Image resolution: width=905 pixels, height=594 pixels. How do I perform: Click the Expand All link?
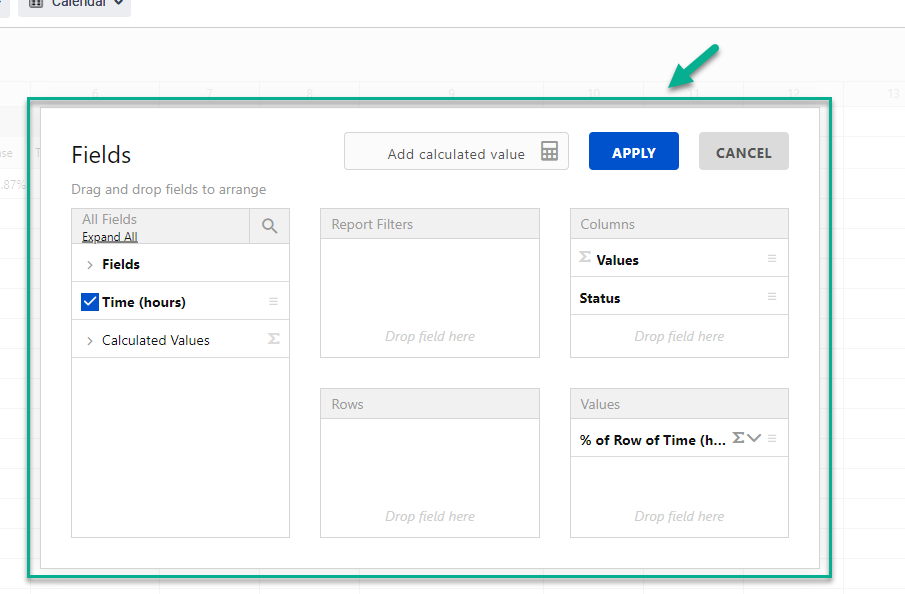click(x=109, y=237)
